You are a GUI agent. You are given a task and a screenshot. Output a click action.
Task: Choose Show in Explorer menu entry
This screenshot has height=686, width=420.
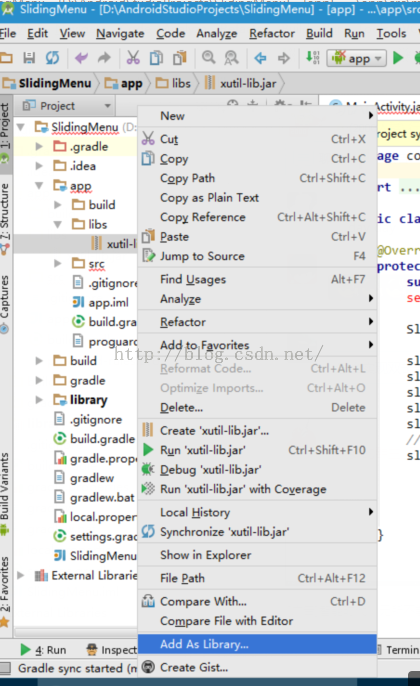click(257, 555)
